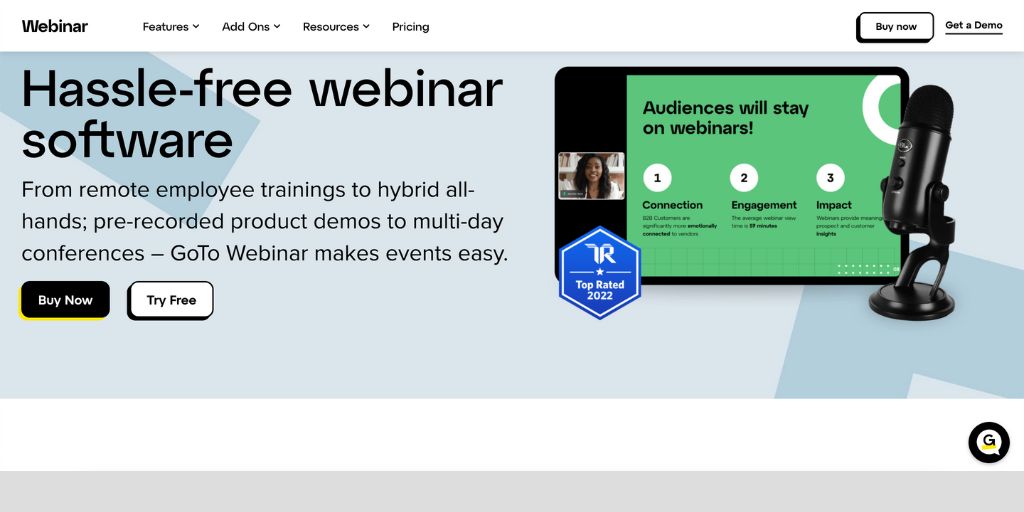
Task: Expand the Add Ons dropdown menu
Action: click(x=251, y=27)
